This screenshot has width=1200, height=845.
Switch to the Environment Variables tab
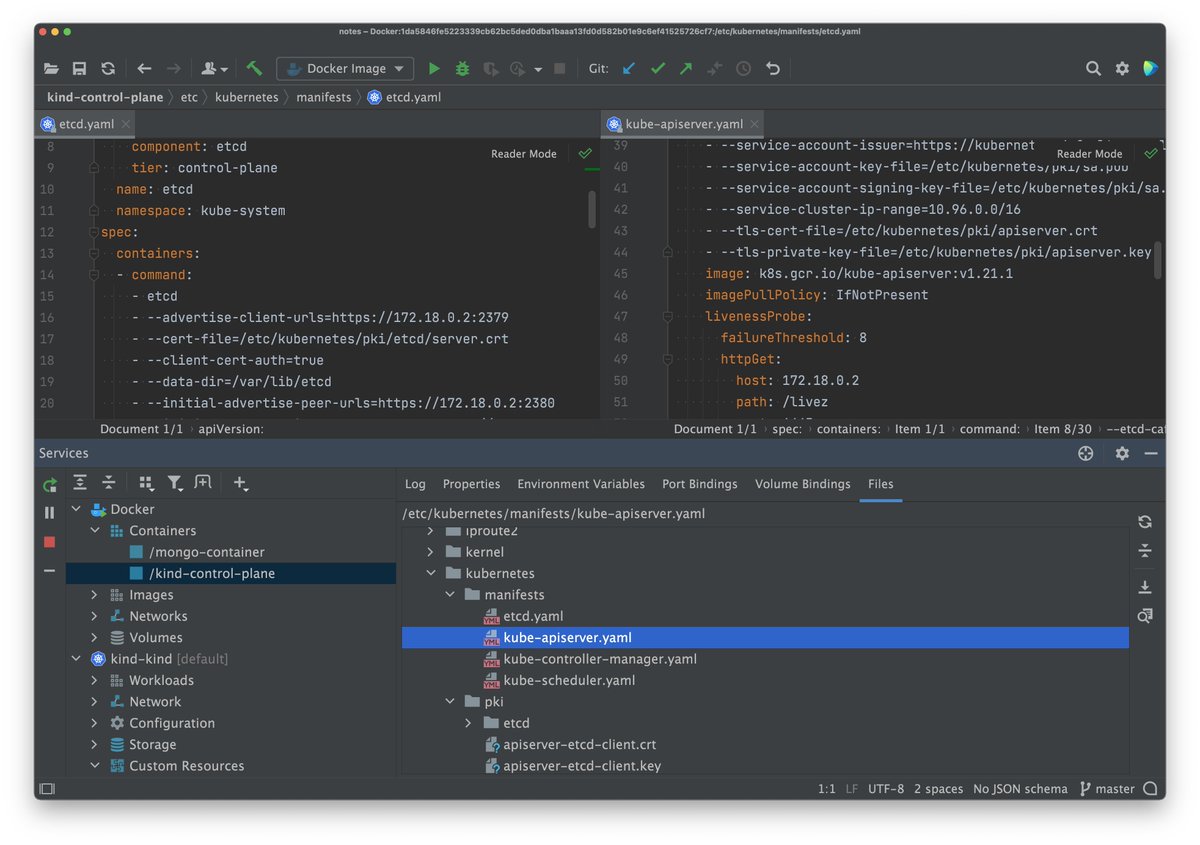pos(580,484)
